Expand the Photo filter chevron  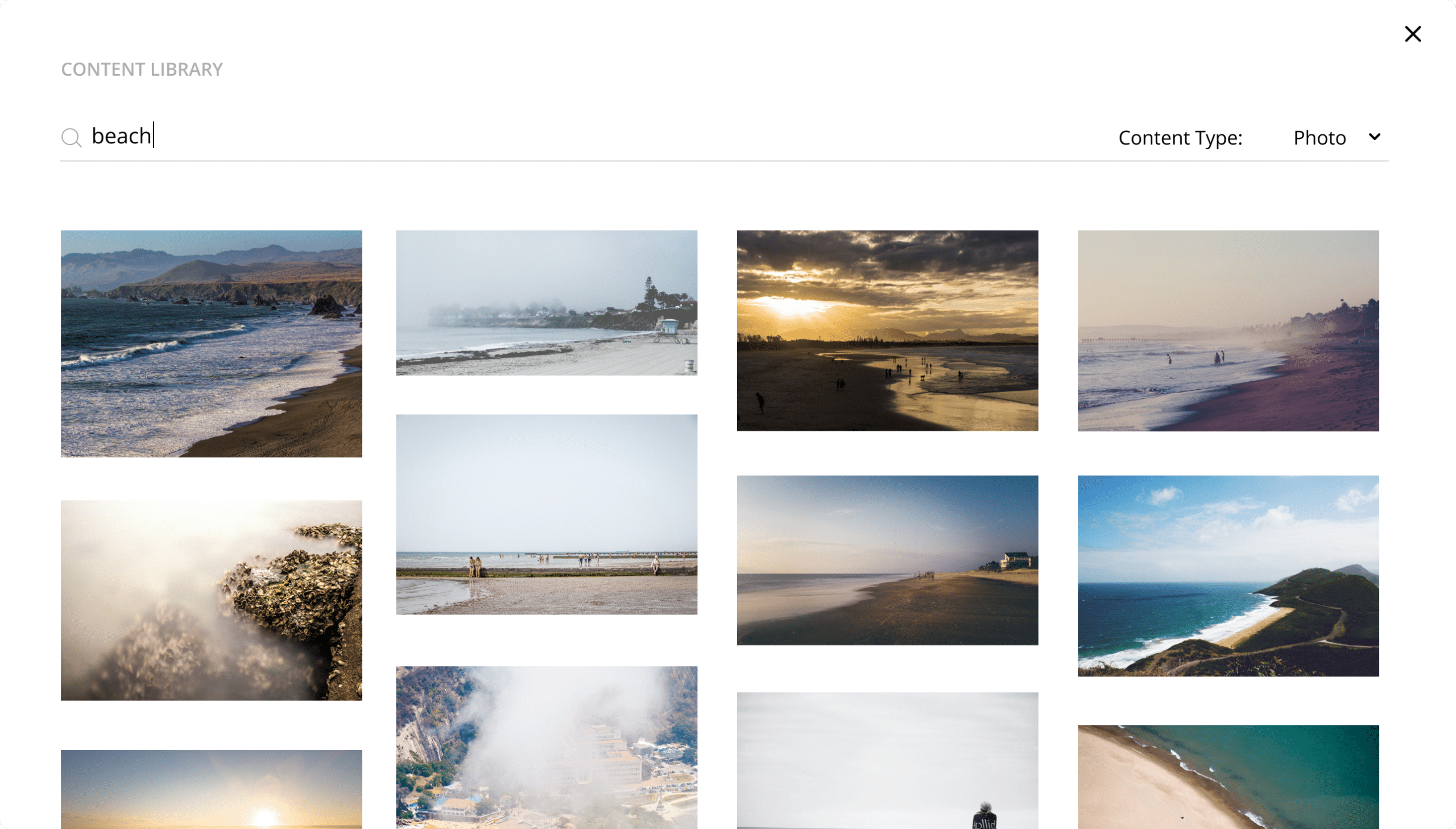coord(1374,137)
